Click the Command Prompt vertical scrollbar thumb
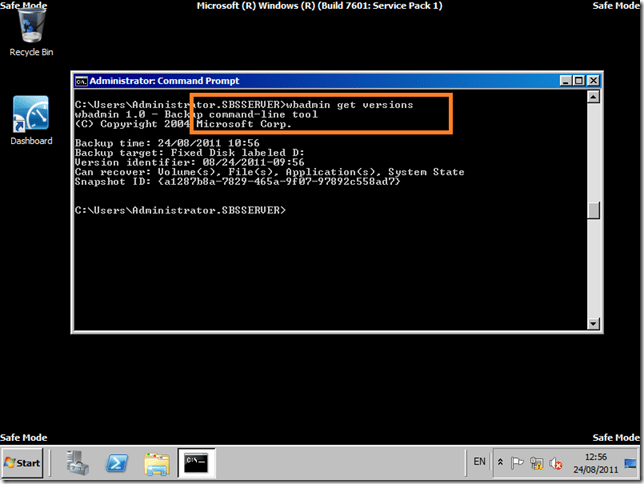The width and height of the screenshot is (644, 484). [x=594, y=210]
